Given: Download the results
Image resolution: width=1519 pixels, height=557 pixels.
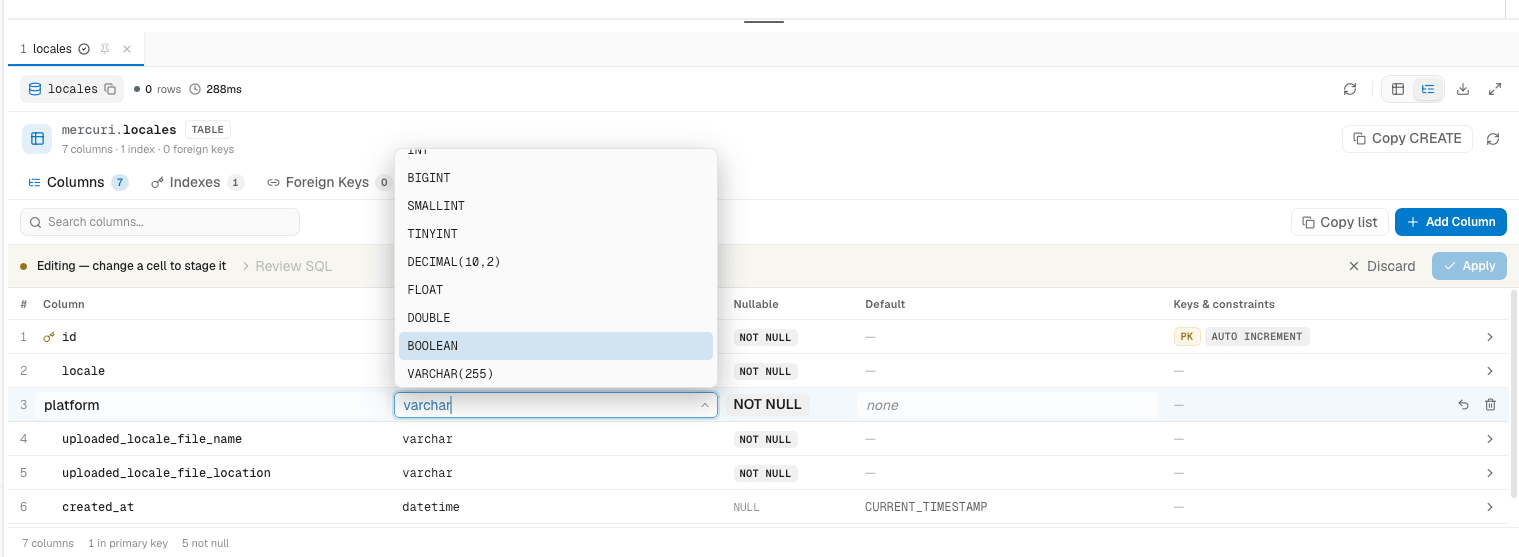Looking at the screenshot, I should tap(1463, 89).
